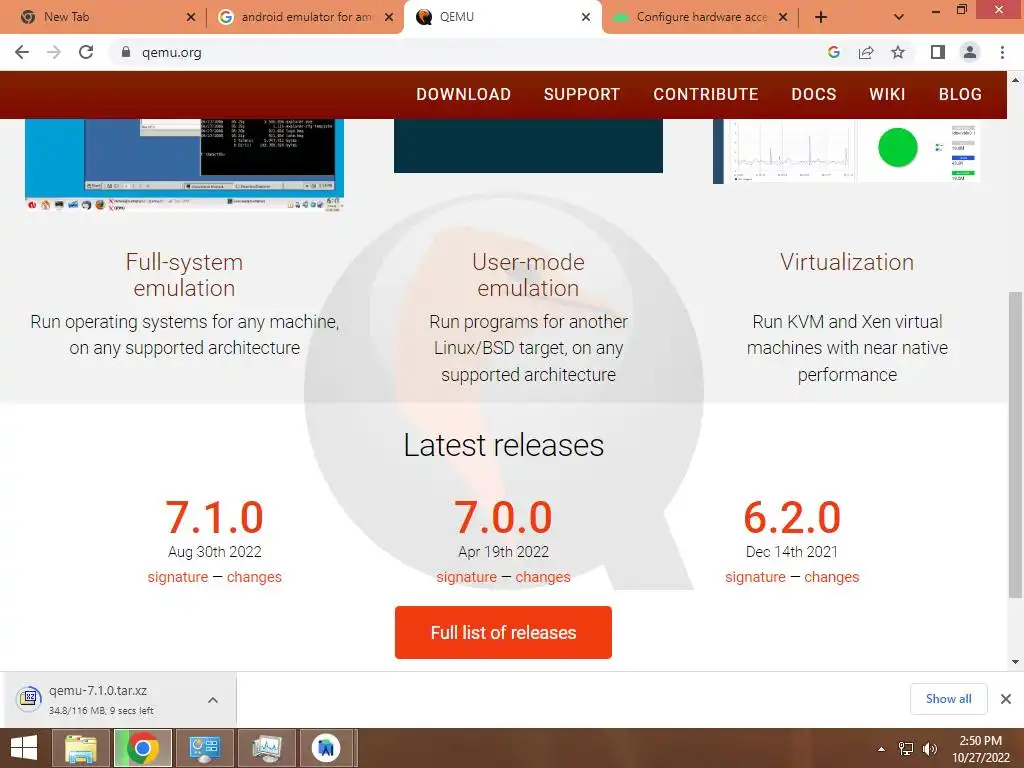Download release 6.2.0
The width and height of the screenshot is (1024, 768).
pos(792,517)
